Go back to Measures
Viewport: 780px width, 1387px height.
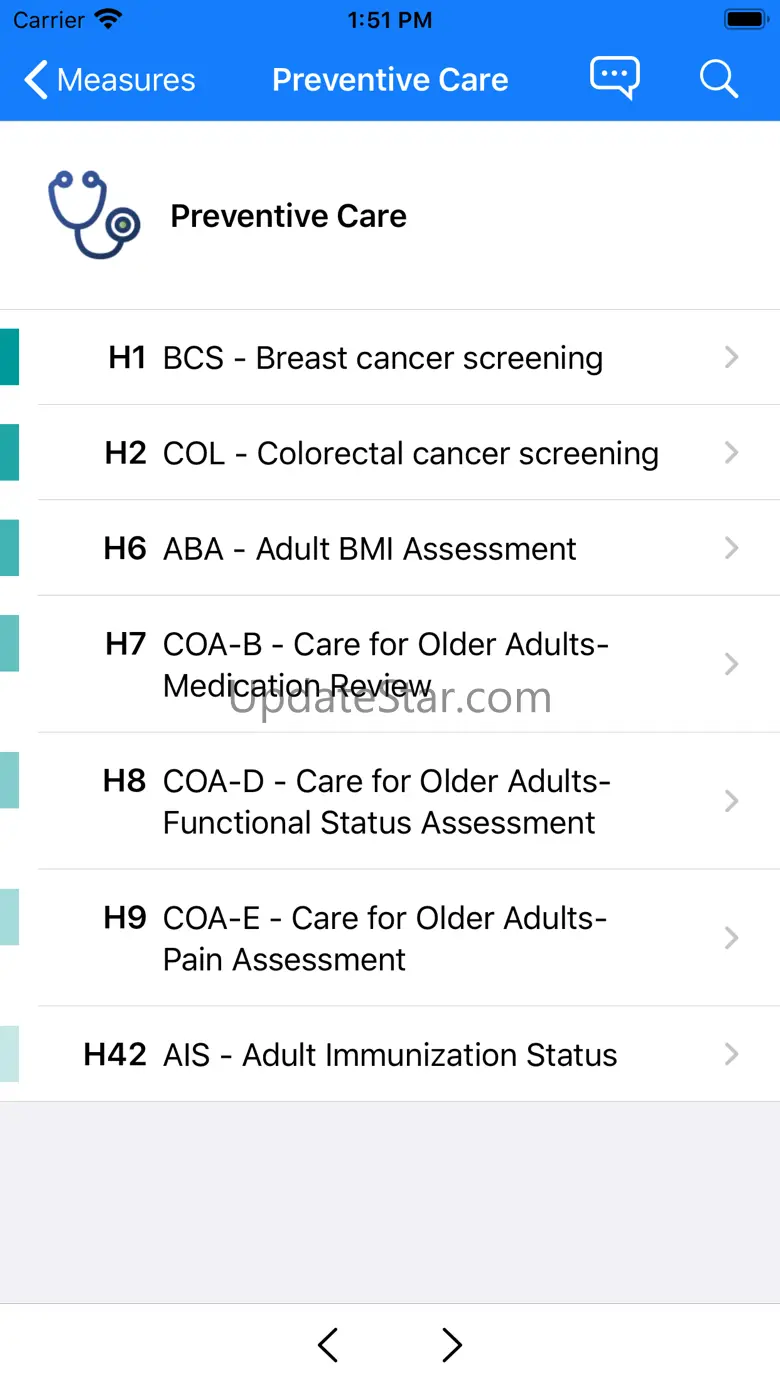tap(110, 80)
